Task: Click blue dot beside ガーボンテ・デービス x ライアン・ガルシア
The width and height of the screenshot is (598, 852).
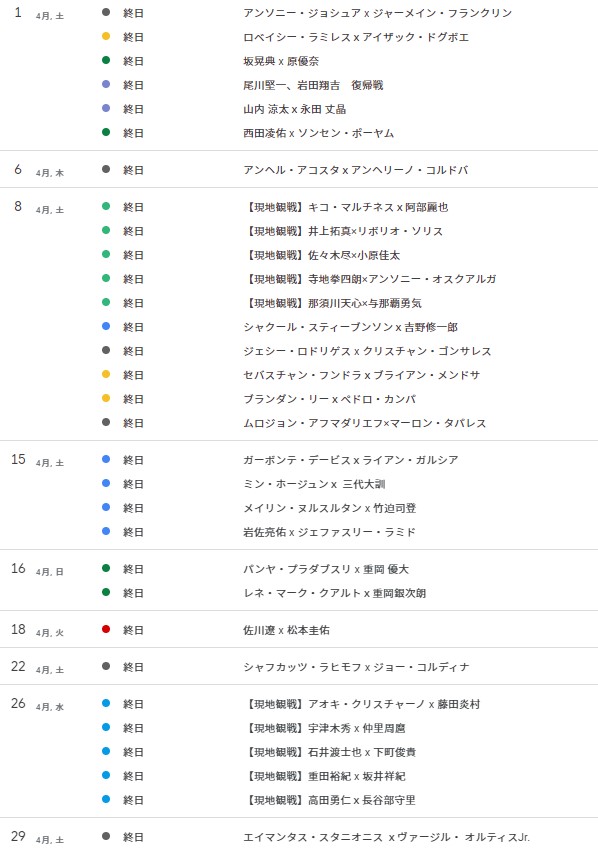Action: click(x=106, y=460)
